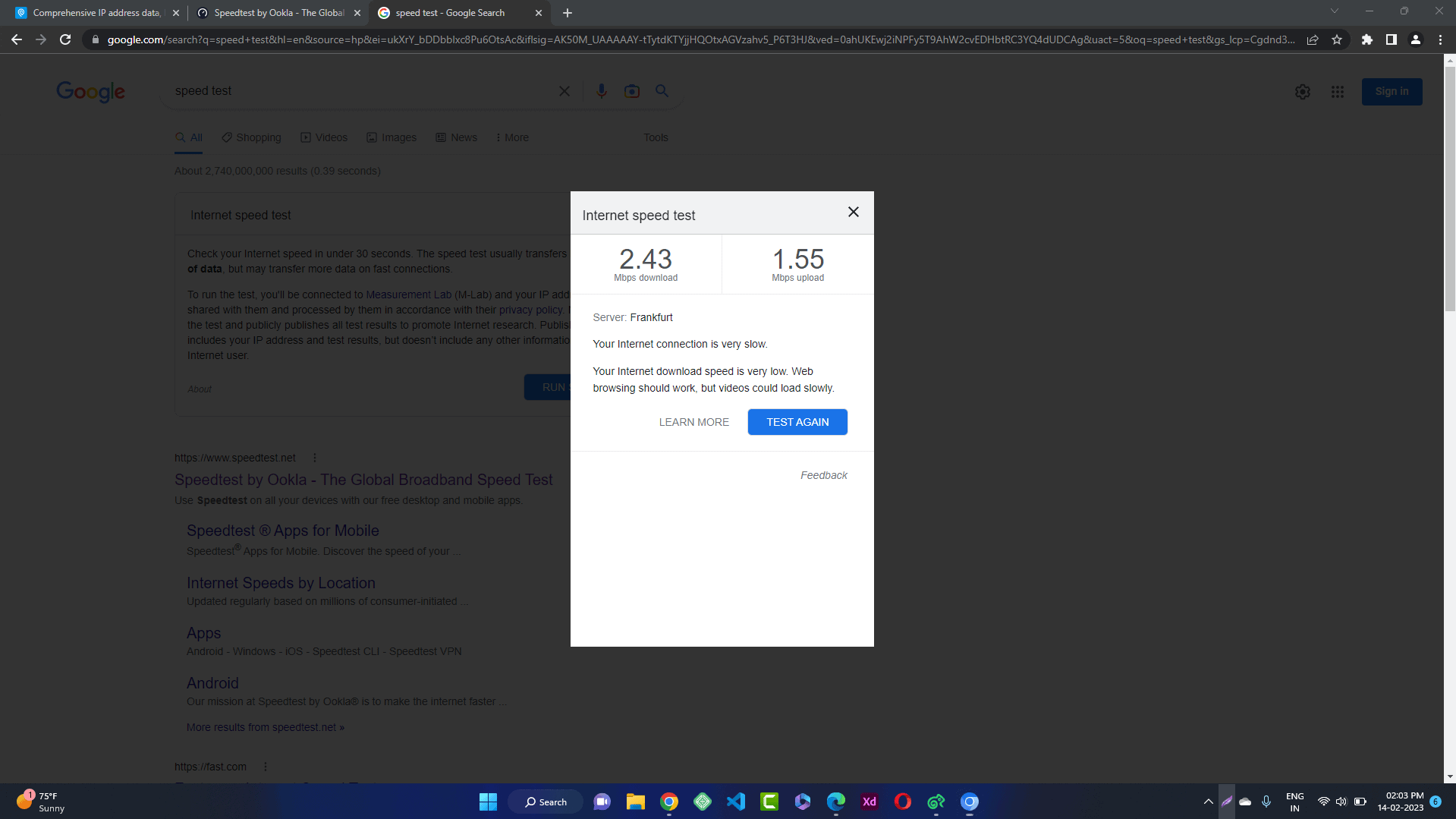Launch Visual Studio Code from the taskbar
The image size is (1456, 819).
(x=735, y=802)
